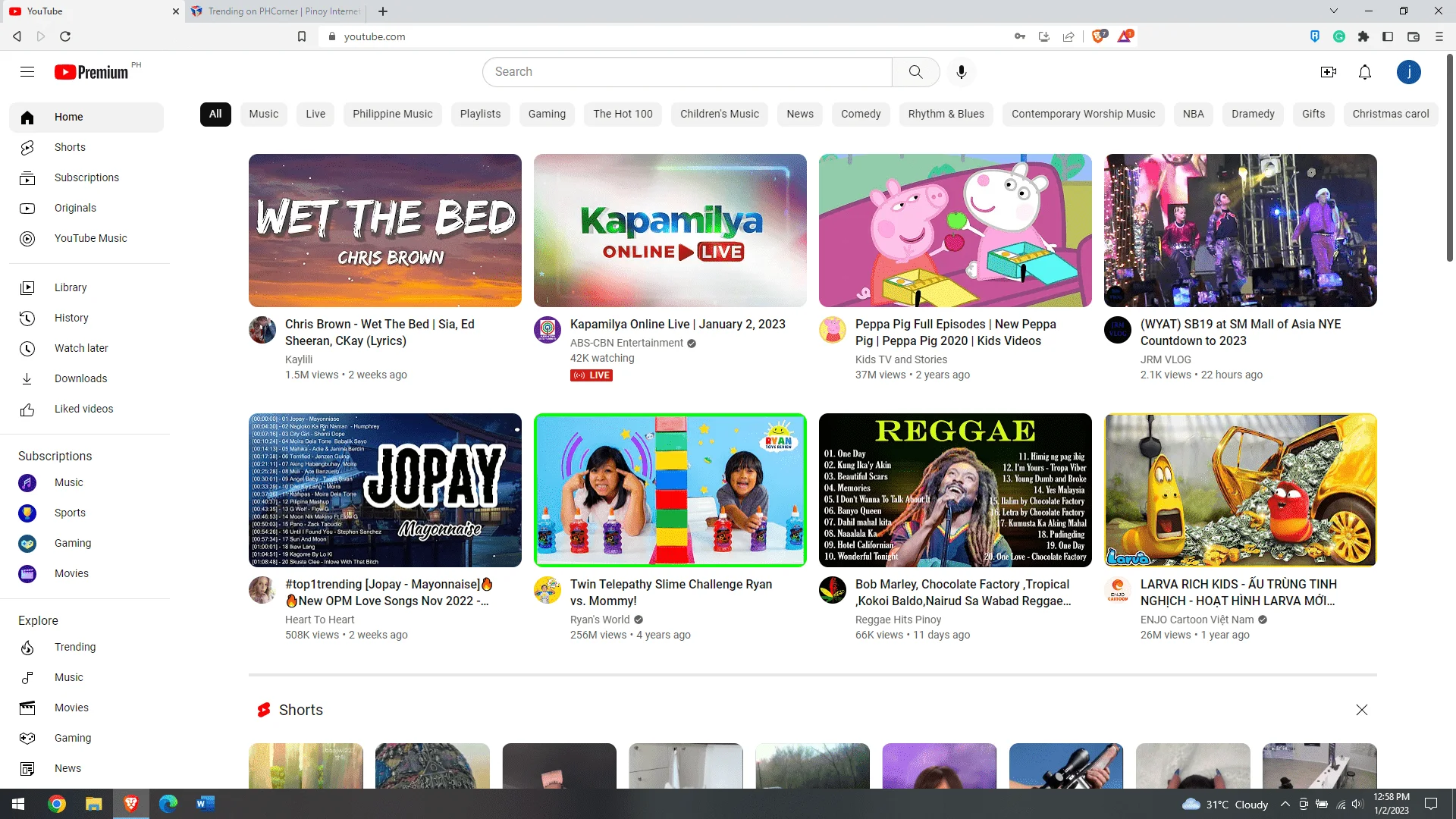Viewport: 1456px width, 819px height.
Task: Toggle browser sidebar panel icon
Action: pos(1388,36)
